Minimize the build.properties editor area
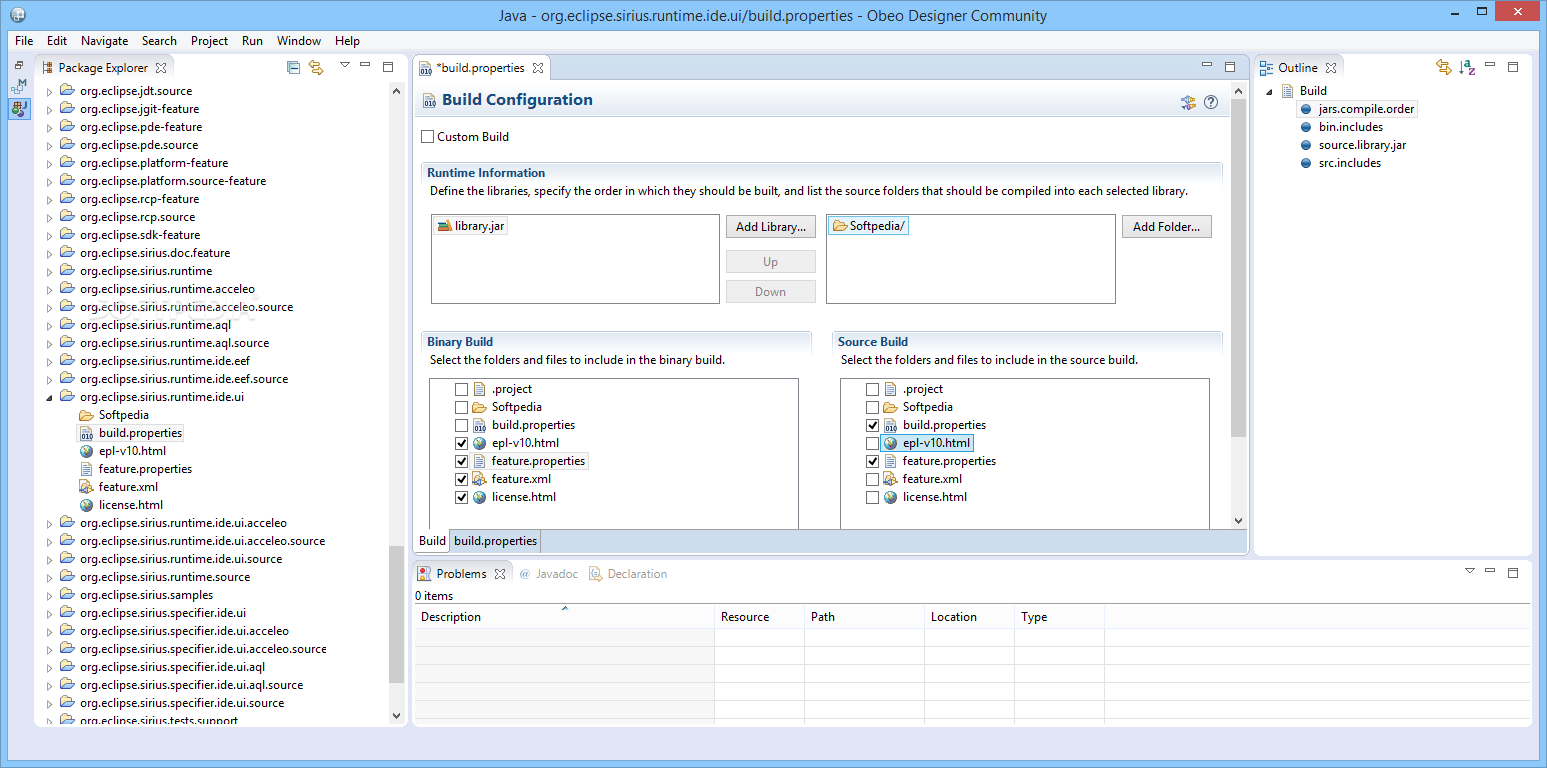 [1208, 65]
